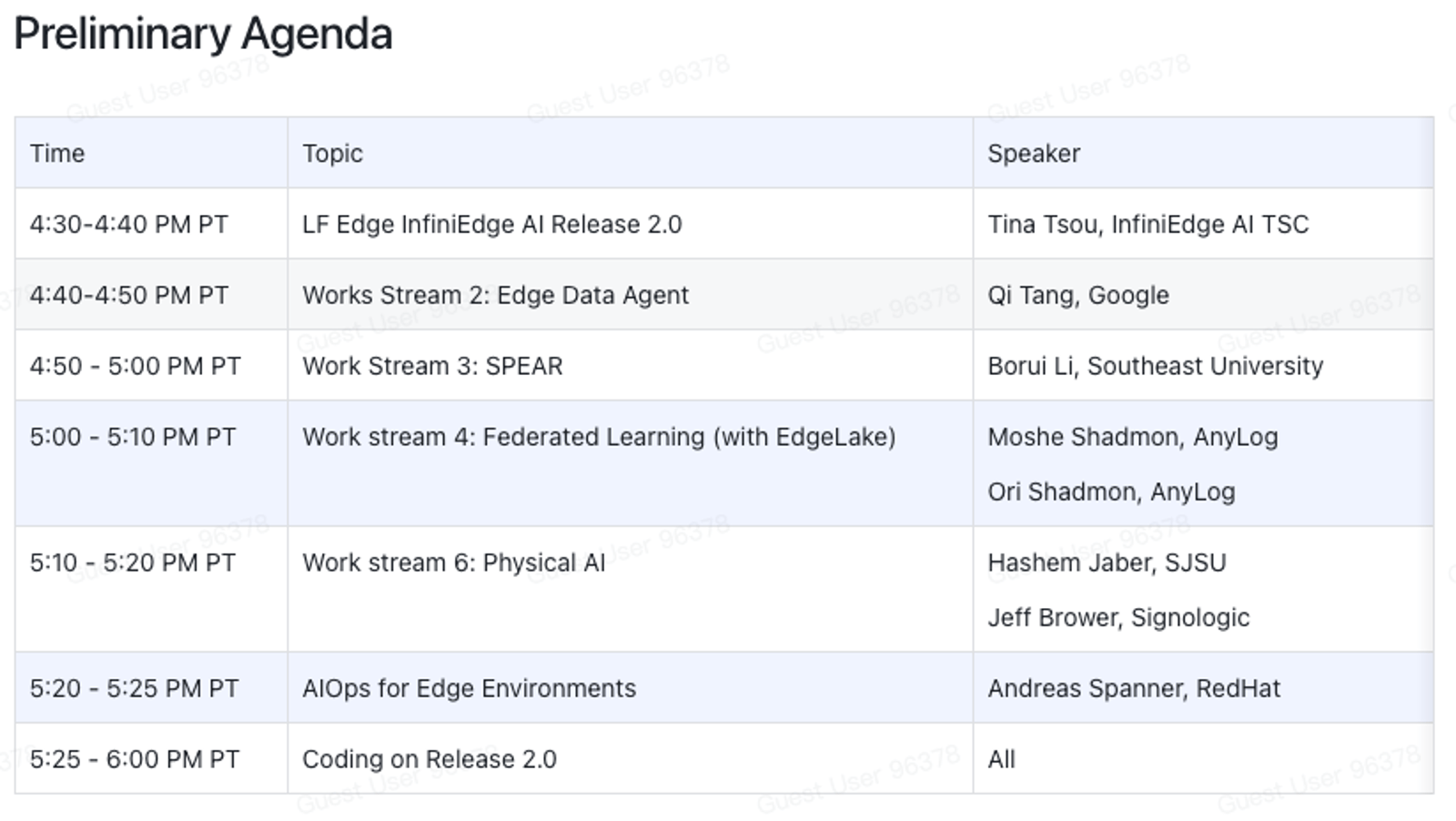Click Hashem Jaber, SJSU speaker name
The image size is (1456, 821).
point(1107,563)
